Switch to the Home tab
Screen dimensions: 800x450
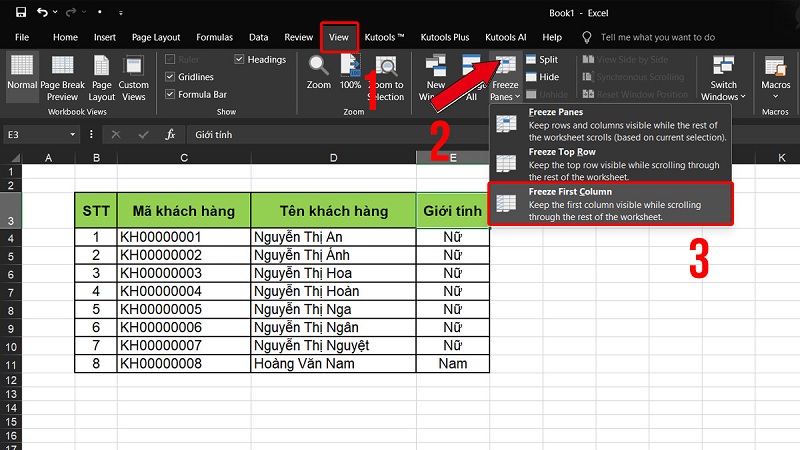65,37
